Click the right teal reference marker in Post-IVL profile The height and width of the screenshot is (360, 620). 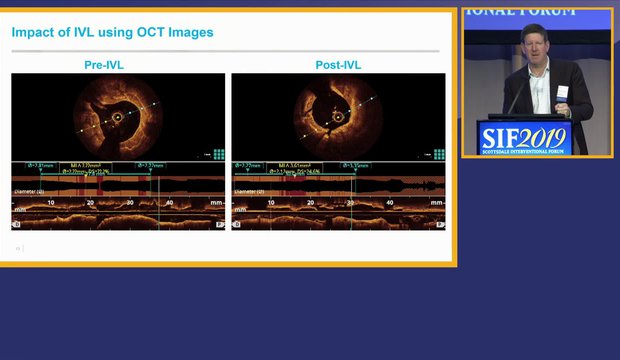pyautogui.click(x=355, y=171)
